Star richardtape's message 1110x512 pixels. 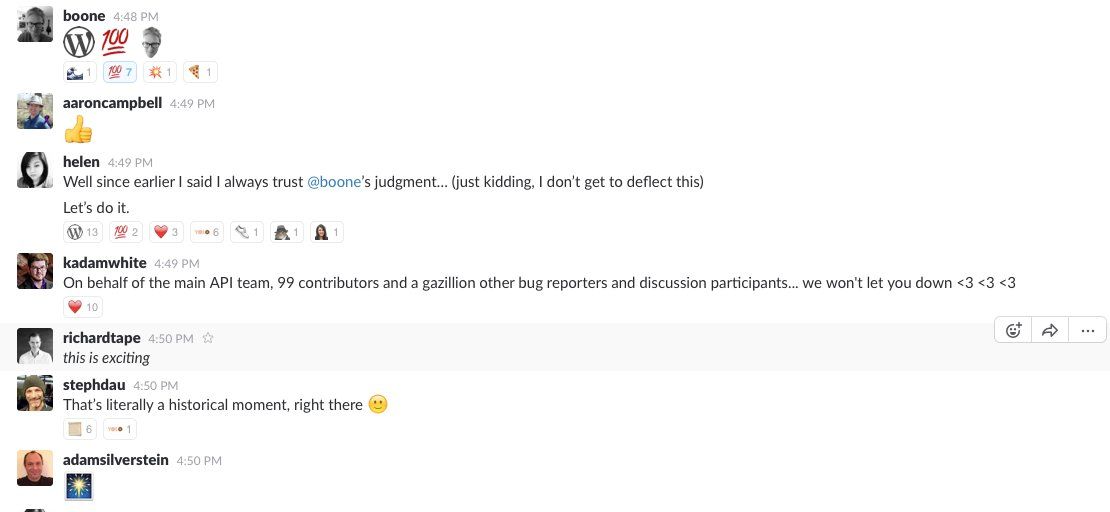tap(208, 339)
